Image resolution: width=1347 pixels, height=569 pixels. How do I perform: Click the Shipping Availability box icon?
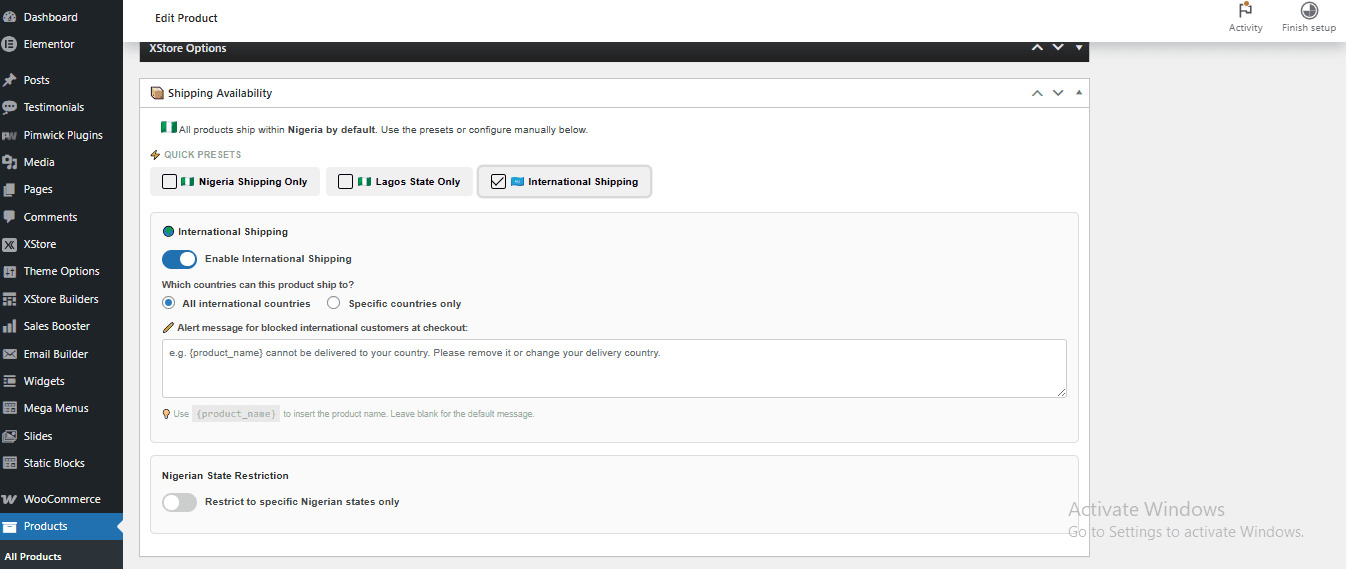pyautogui.click(x=157, y=93)
